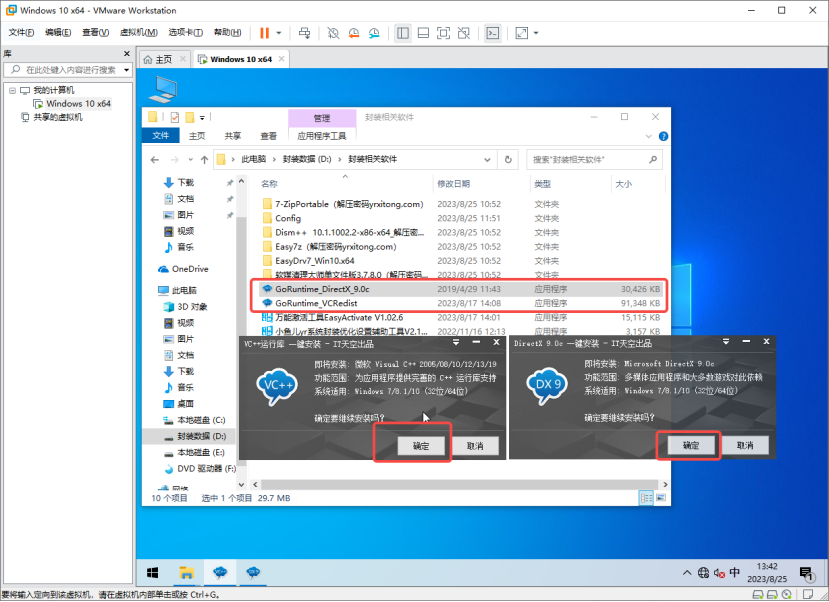The width and height of the screenshot is (829, 602).
Task: Expand the address bar history dropdown
Action: click(x=487, y=160)
